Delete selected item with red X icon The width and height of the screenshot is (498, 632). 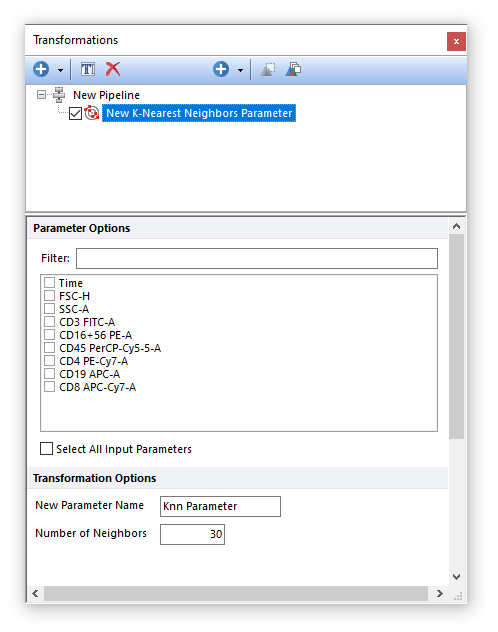[x=113, y=69]
